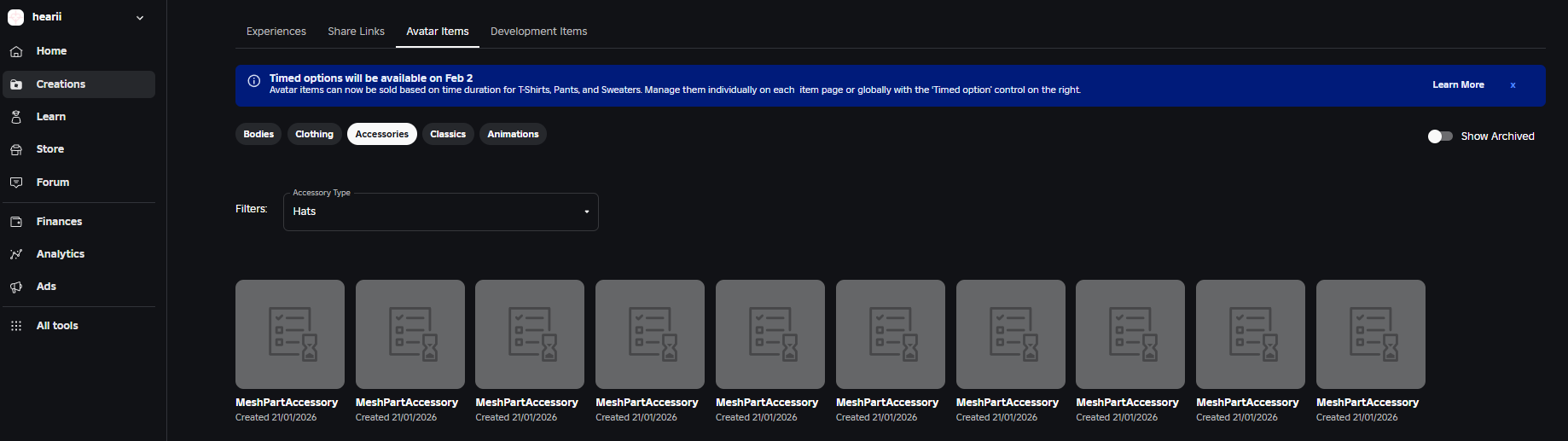
Task: Expand the hearii account switcher chevron
Action: click(140, 18)
